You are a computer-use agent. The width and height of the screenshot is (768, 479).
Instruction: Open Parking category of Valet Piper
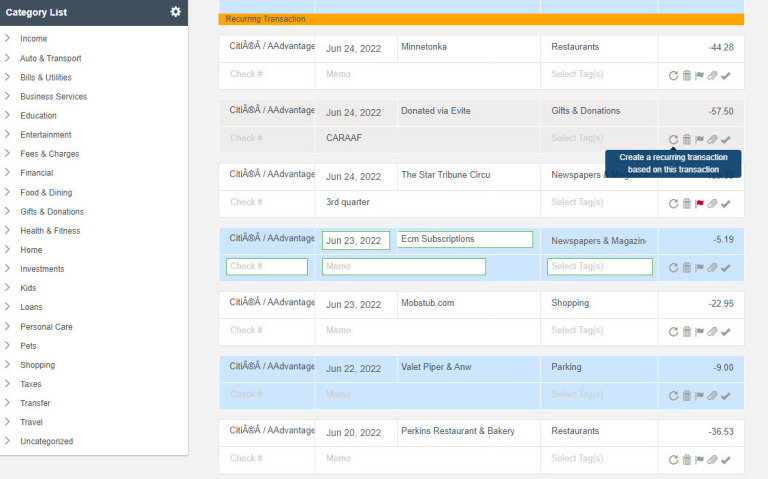pyautogui.click(x=566, y=367)
